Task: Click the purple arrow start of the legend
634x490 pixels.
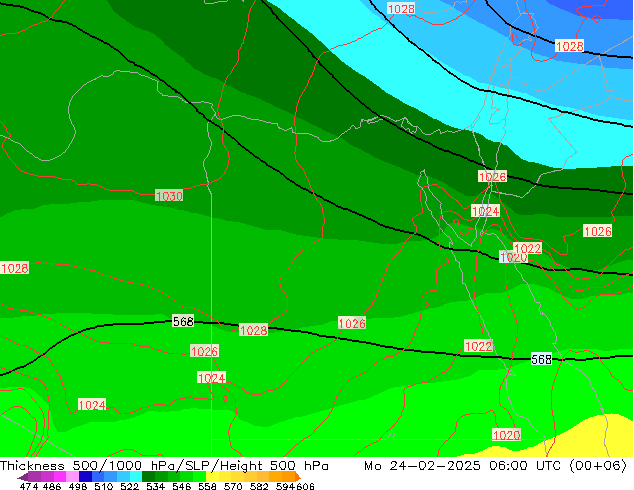Action: tap(22, 477)
